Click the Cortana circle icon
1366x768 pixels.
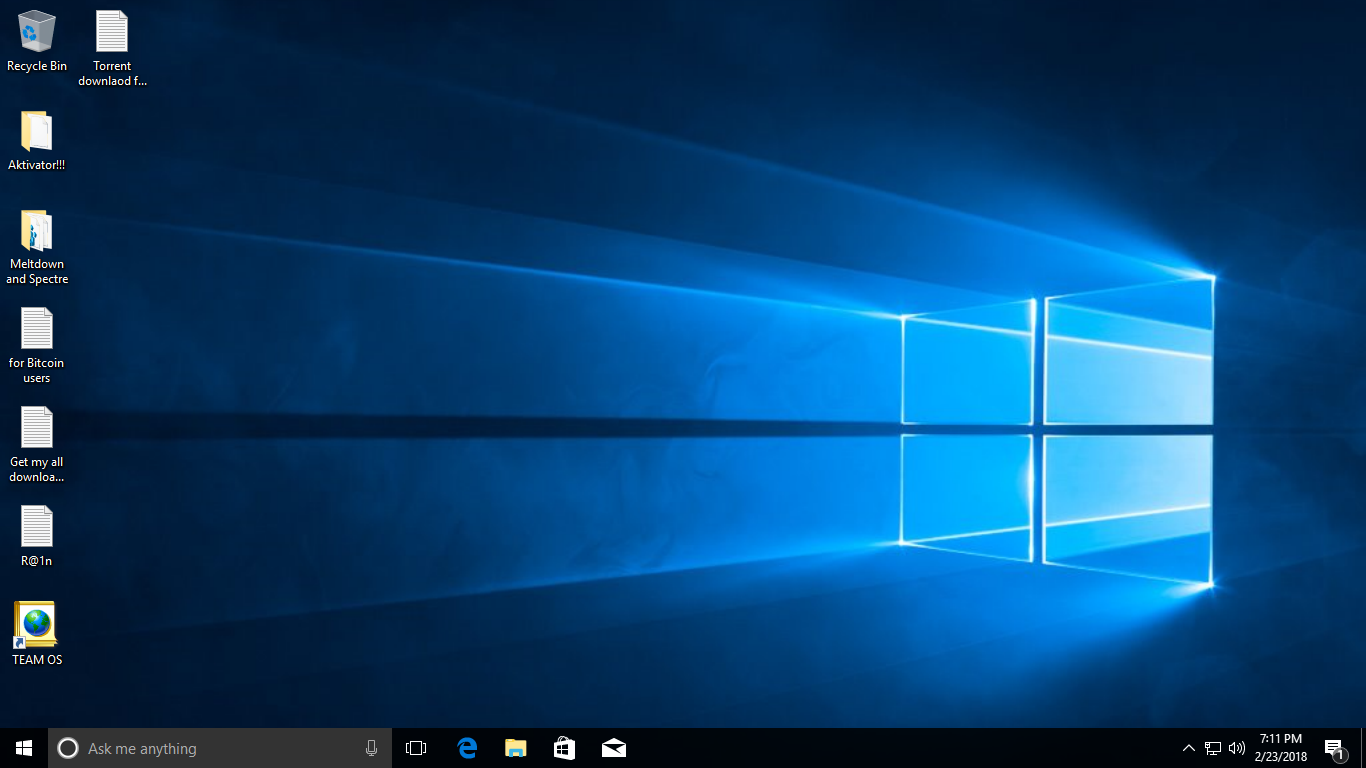click(68, 748)
